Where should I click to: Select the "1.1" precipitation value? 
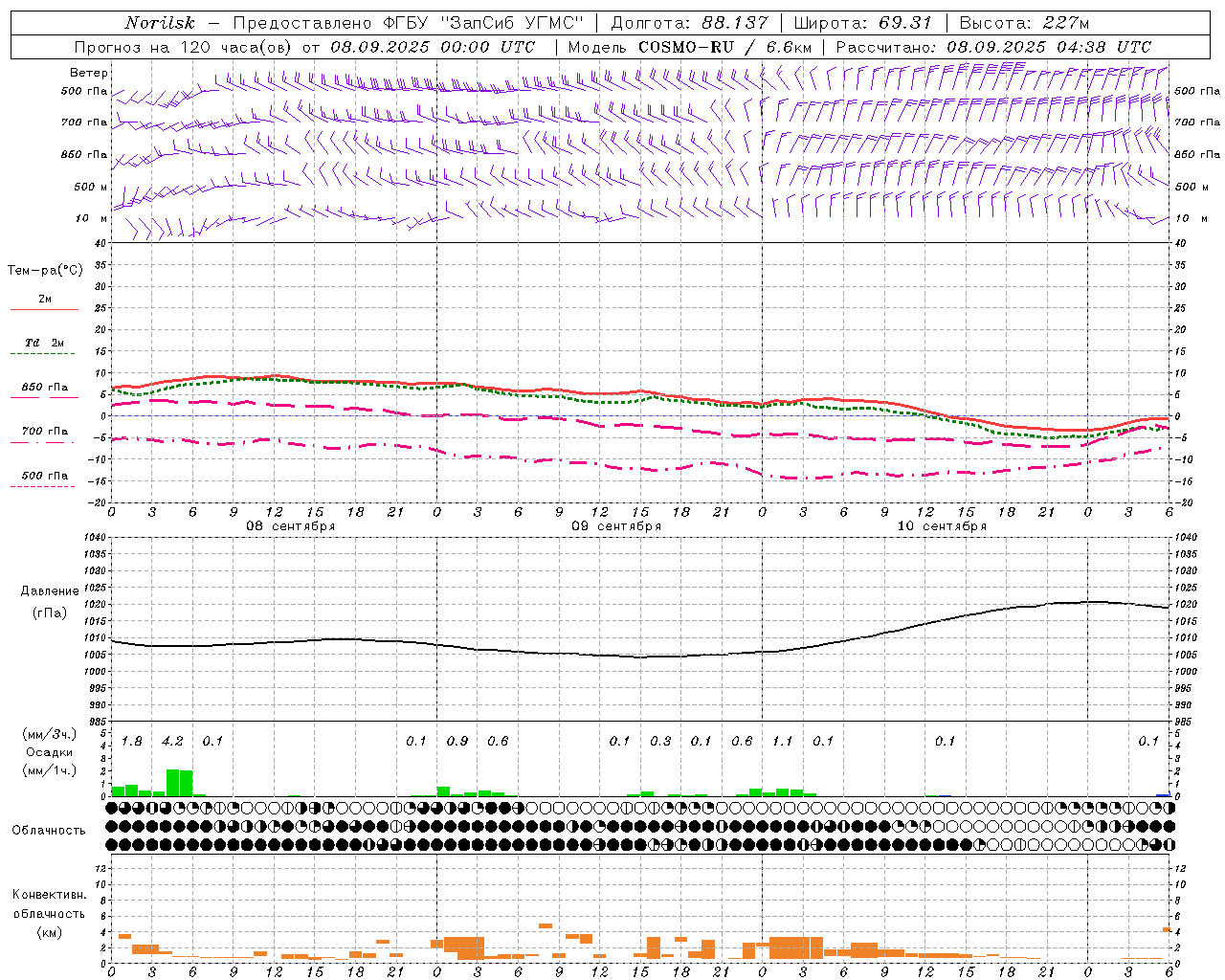click(783, 741)
